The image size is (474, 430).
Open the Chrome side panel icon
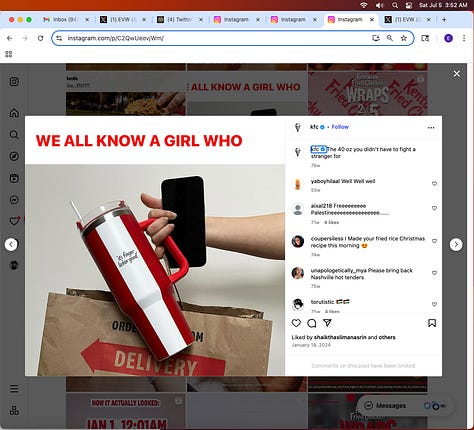tap(425, 38)
